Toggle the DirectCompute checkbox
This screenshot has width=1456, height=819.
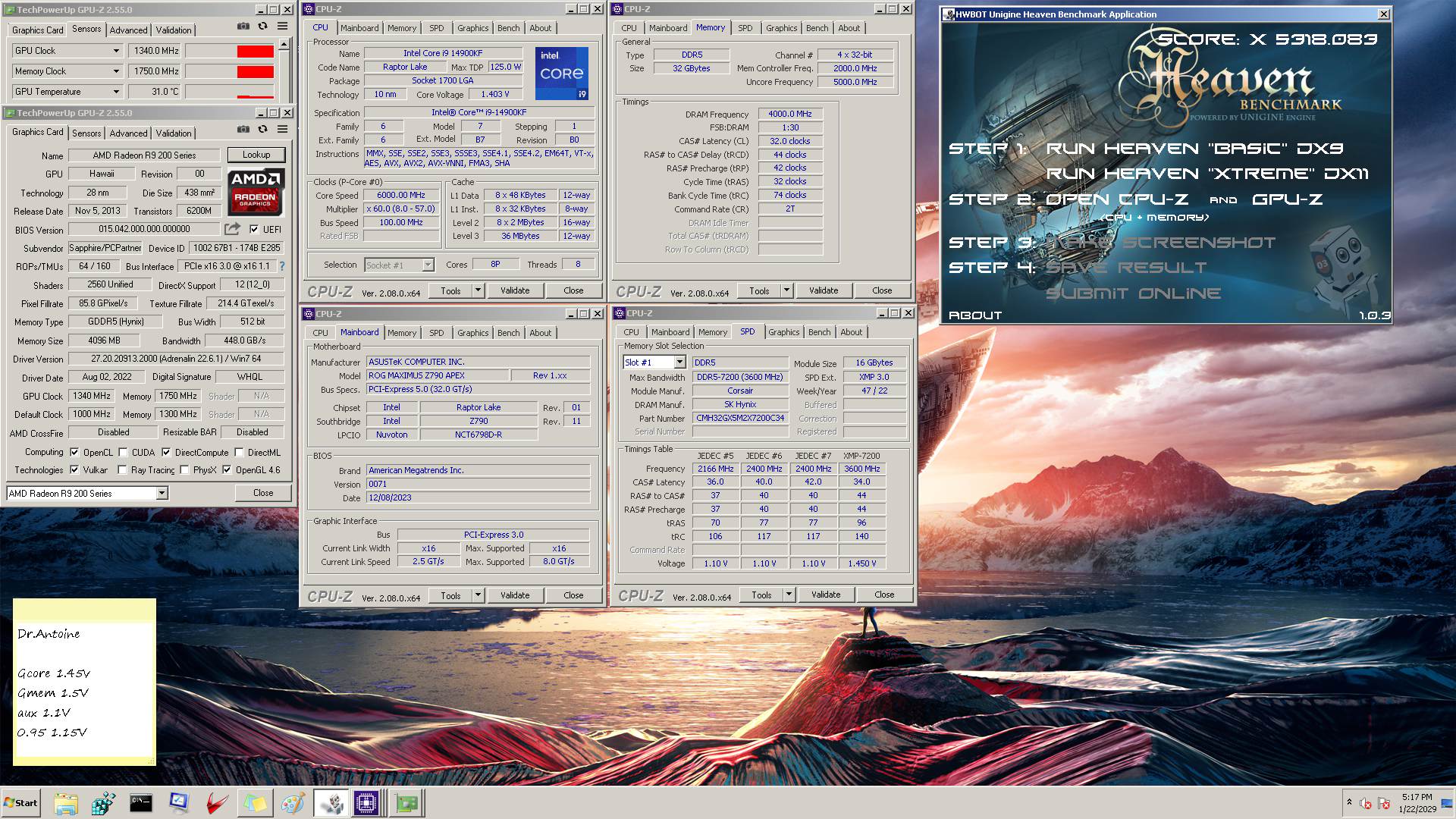(x=165, y=452)
